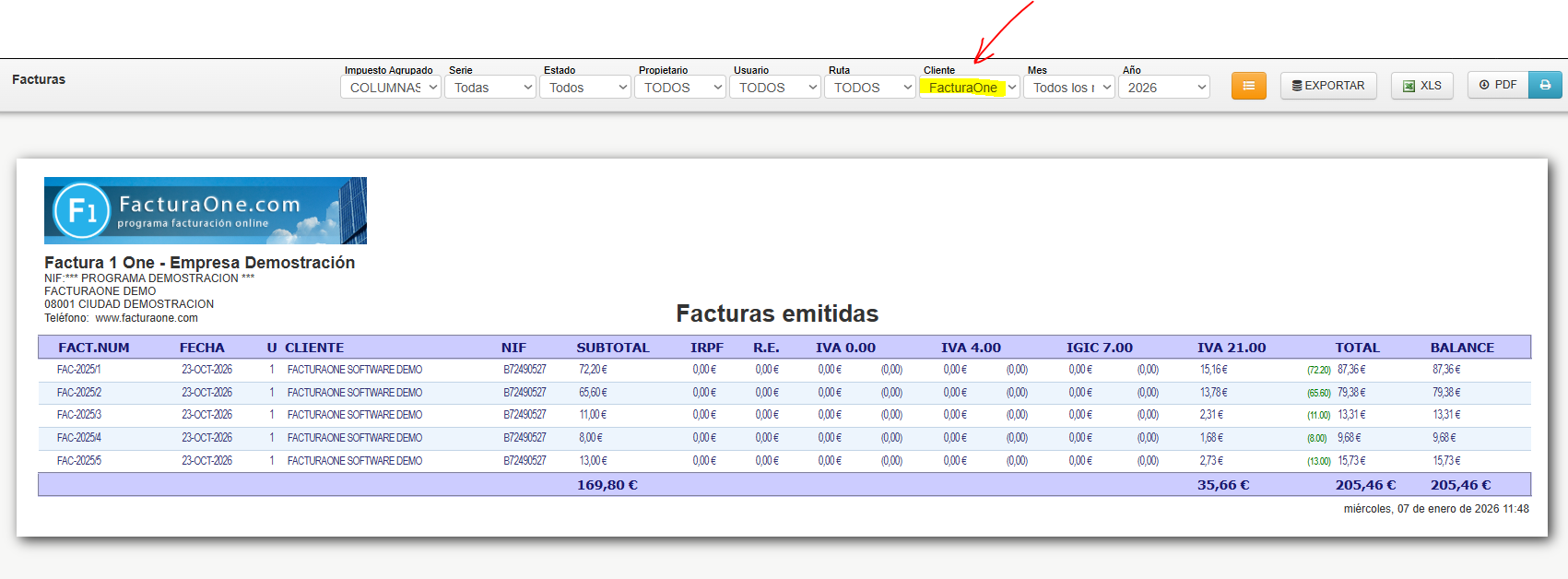Image resolution: width=1568 pixels, height=579 pixels.
Task: Select invoice number FAC-2025/4
Action: pos(79,438)
